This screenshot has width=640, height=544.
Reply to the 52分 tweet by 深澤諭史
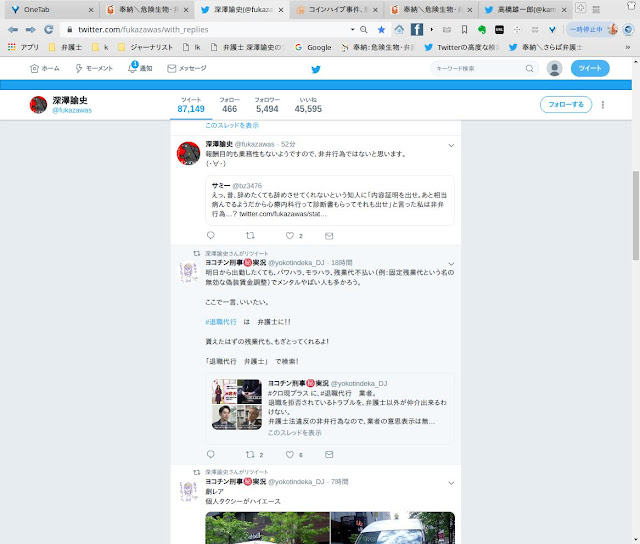point(211,235)
